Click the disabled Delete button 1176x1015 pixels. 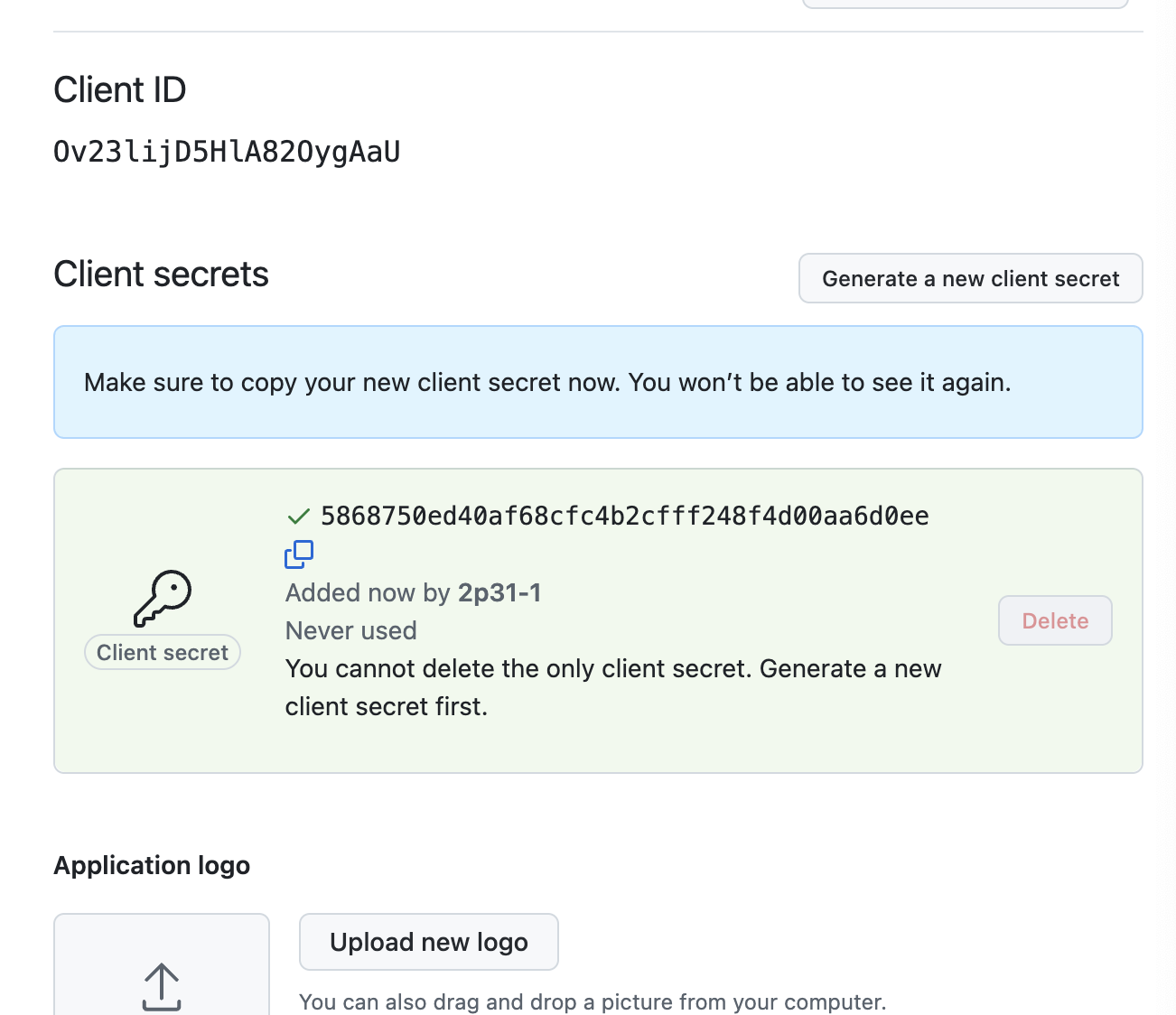(1054, 620)
